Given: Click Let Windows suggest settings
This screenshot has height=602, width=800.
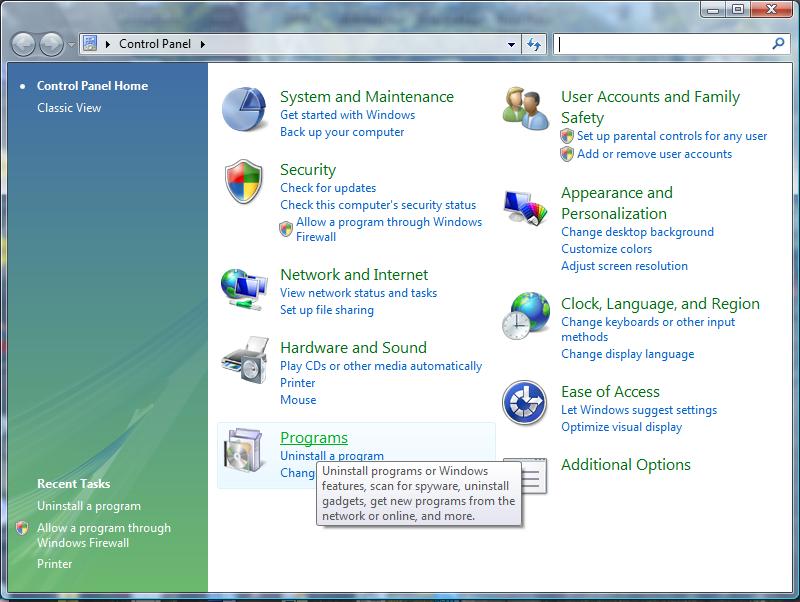Looking at the screenshot, I should click(x=639, y=410).
